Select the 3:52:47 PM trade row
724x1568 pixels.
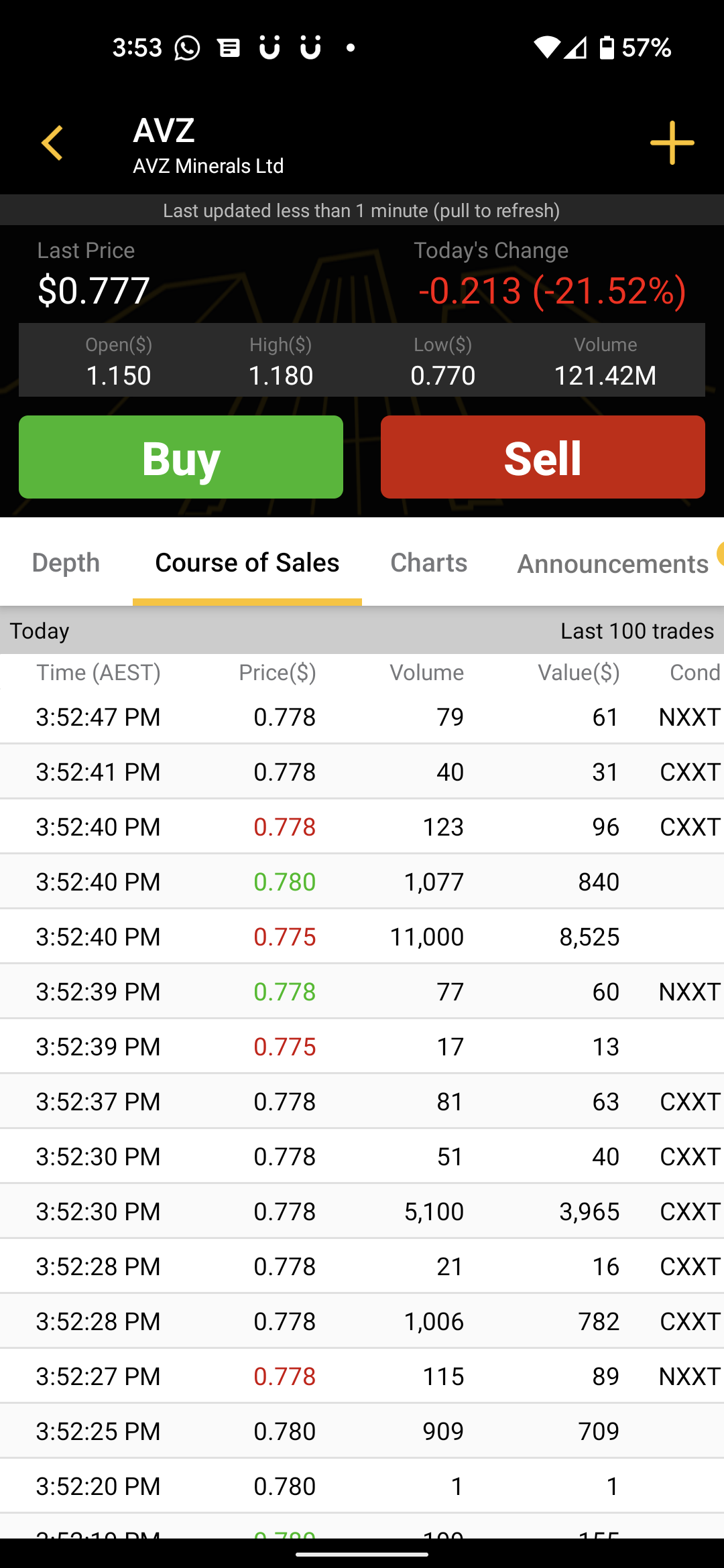click(362, 717)
